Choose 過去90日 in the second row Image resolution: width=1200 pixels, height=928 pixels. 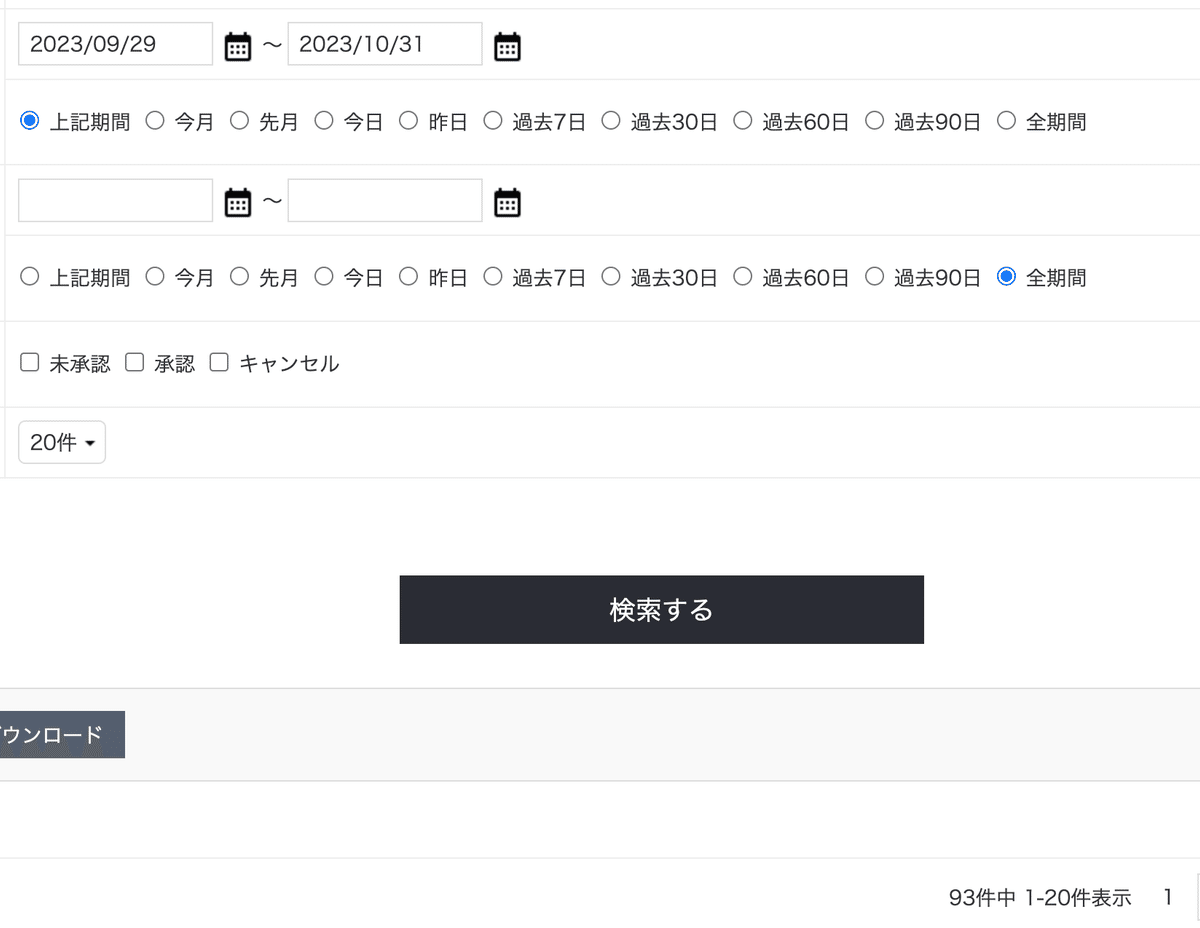click(874, 277)
